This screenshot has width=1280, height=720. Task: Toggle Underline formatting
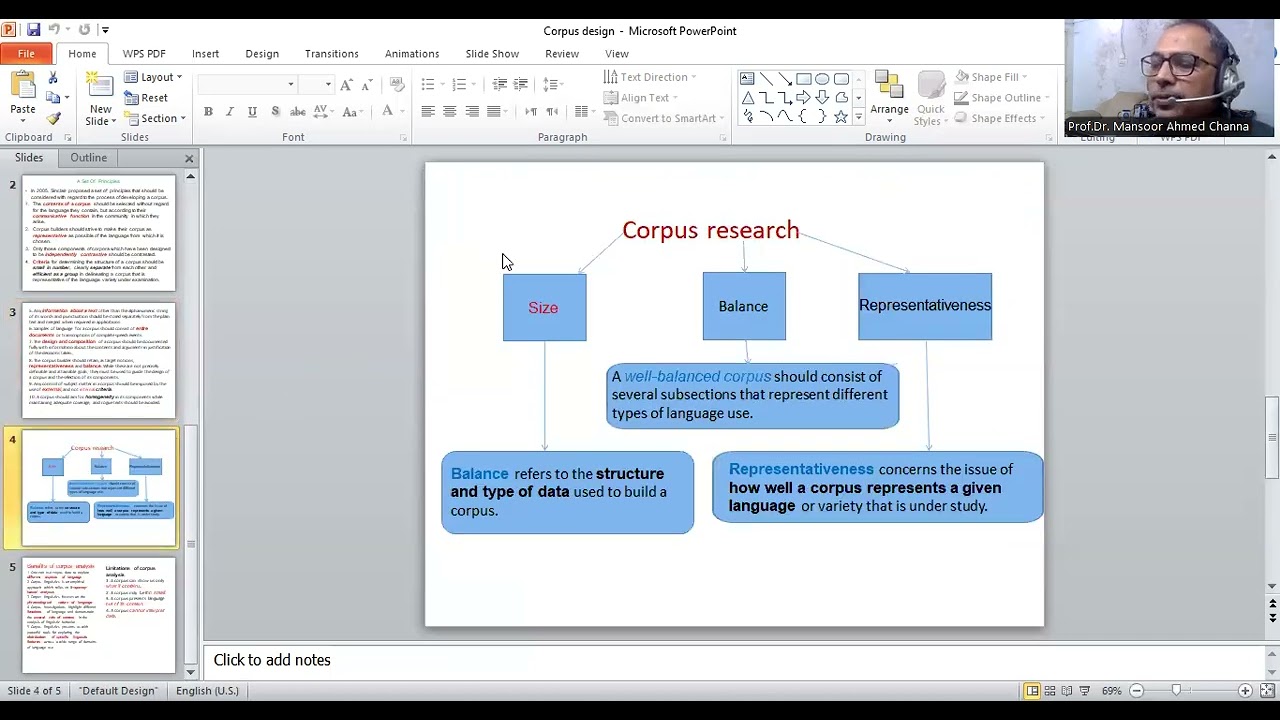coord(252,112)
